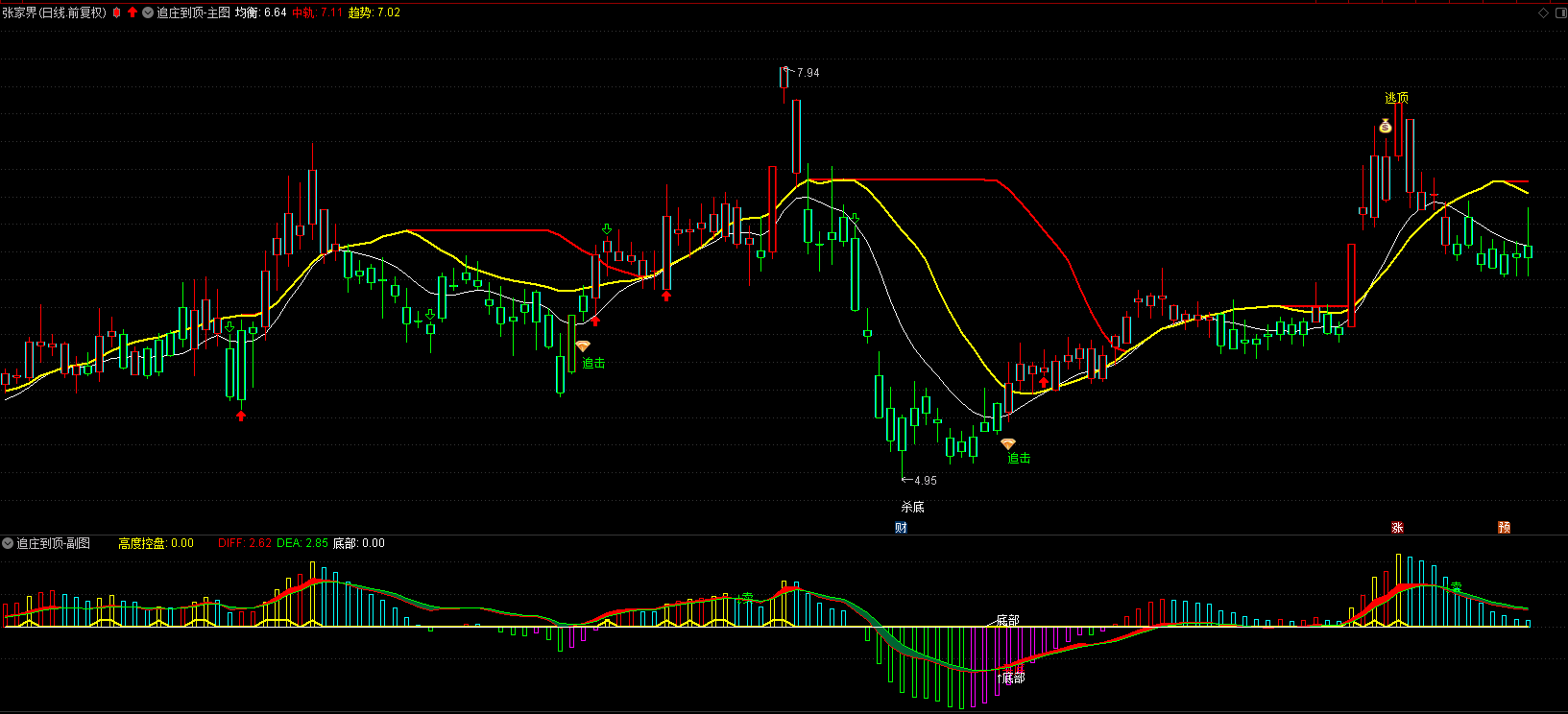Click the 4.95 low price label
1568x714 pixels.
tap(925, 481)
